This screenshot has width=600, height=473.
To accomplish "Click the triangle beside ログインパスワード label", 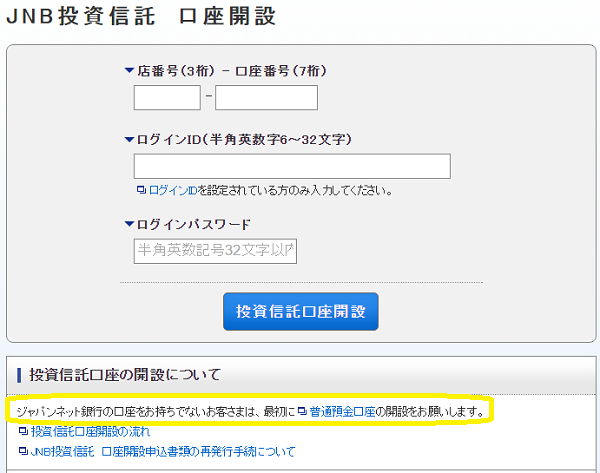I will click(129, 224).
